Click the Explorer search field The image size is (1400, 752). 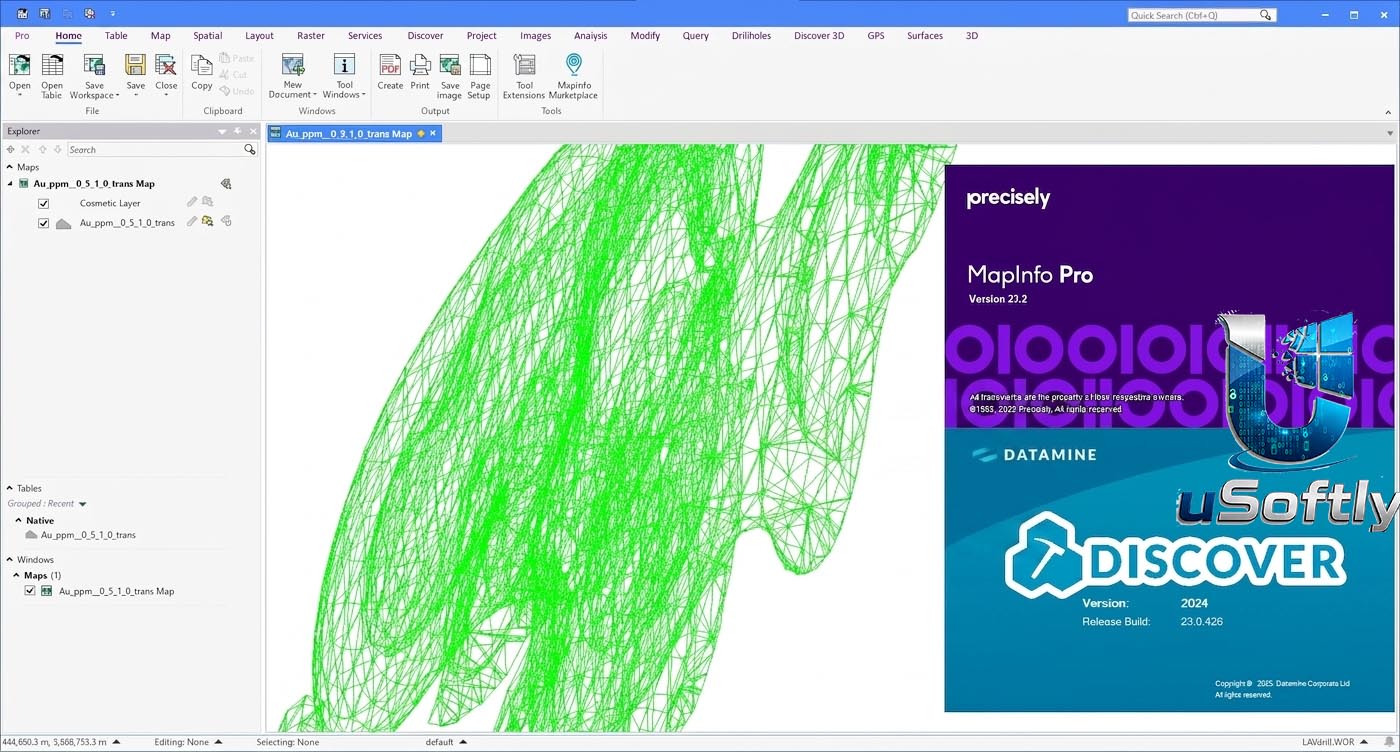155,149
